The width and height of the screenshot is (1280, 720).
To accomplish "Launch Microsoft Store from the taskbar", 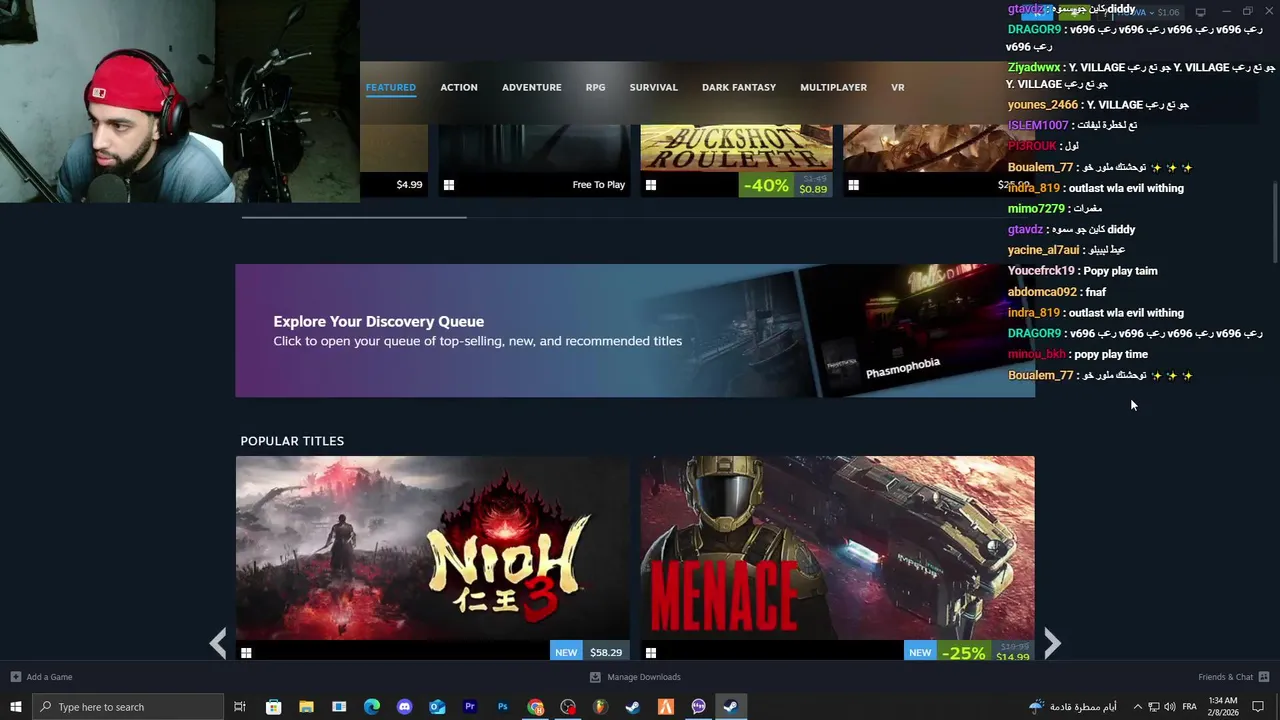I will [x=273, y=707].
